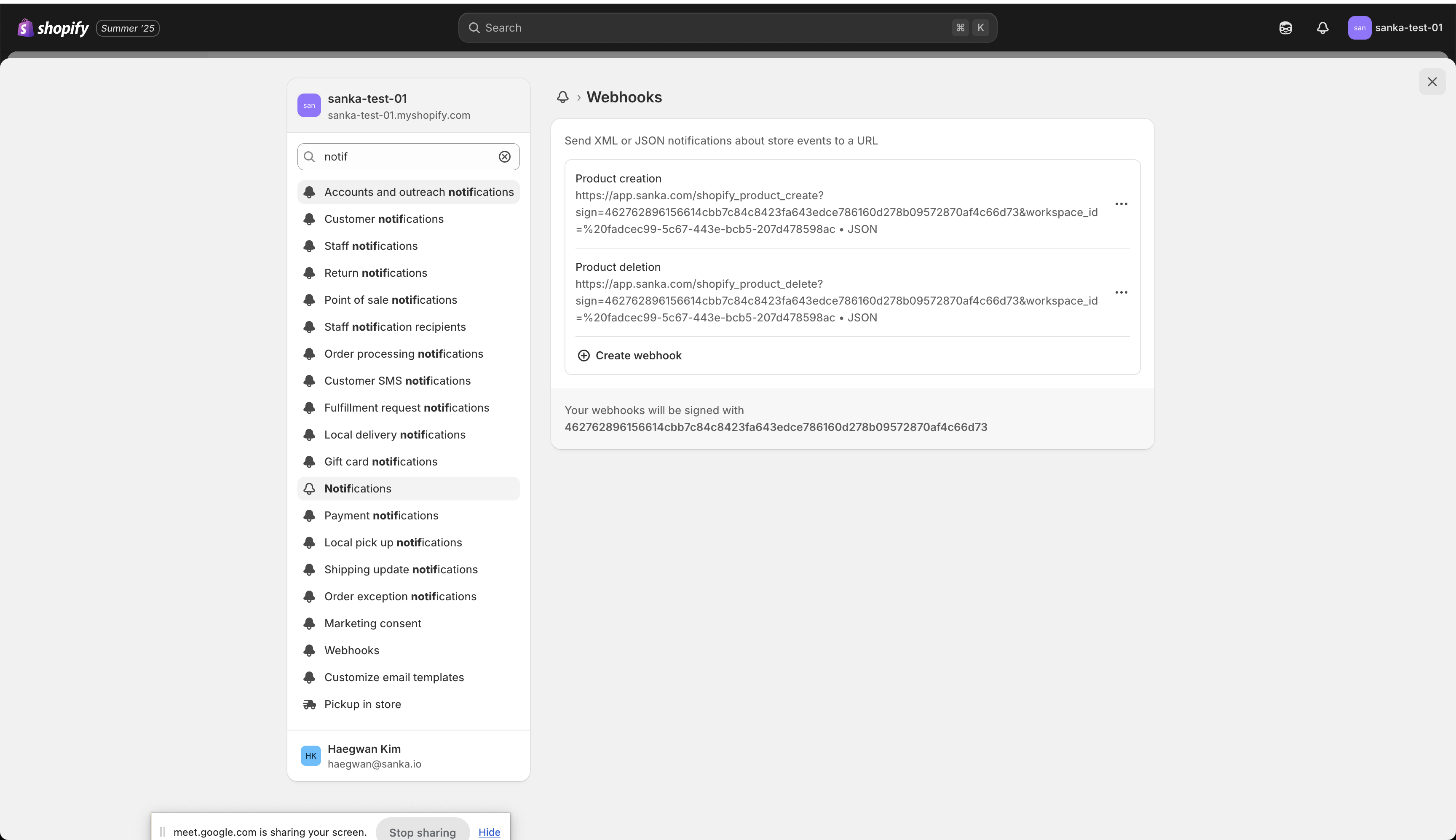Go to Staff notification recipients

(x=395, y=327)
